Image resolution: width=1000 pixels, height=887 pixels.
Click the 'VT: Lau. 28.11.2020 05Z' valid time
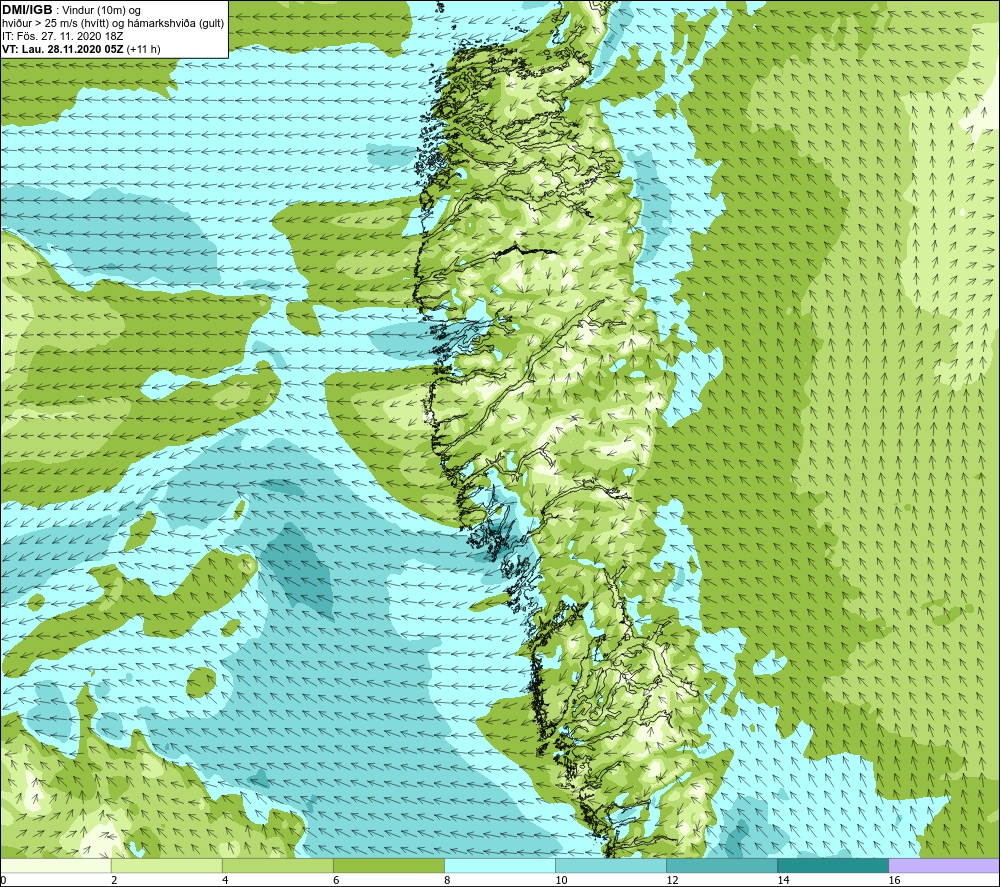pos(63,49)
